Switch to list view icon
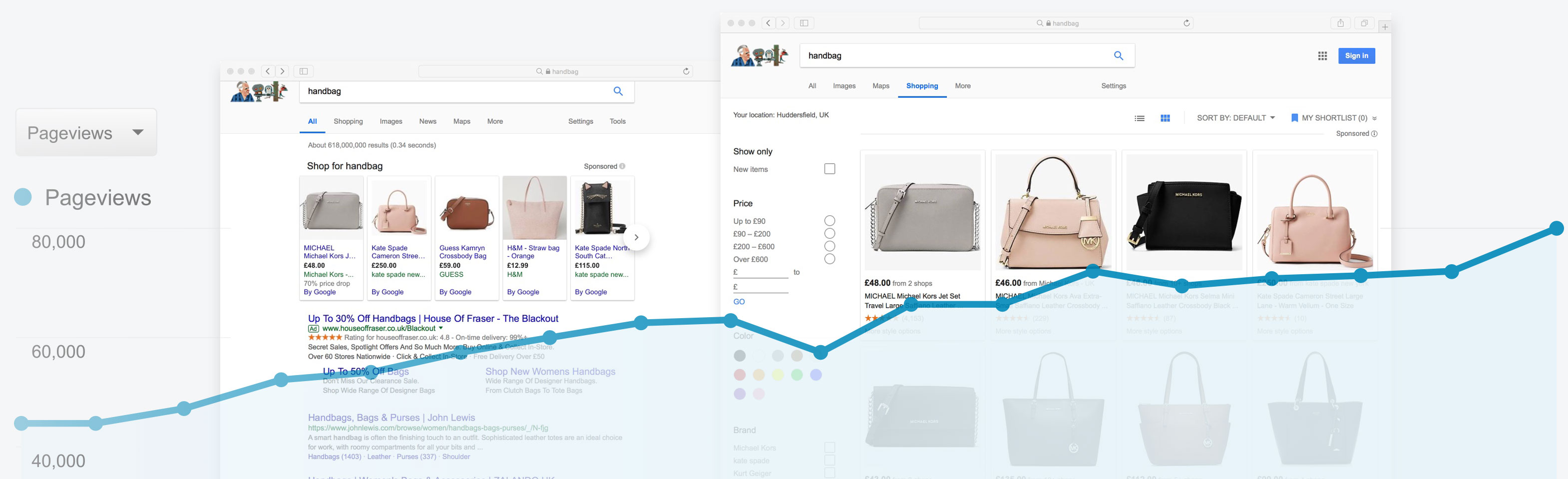 1140,118
